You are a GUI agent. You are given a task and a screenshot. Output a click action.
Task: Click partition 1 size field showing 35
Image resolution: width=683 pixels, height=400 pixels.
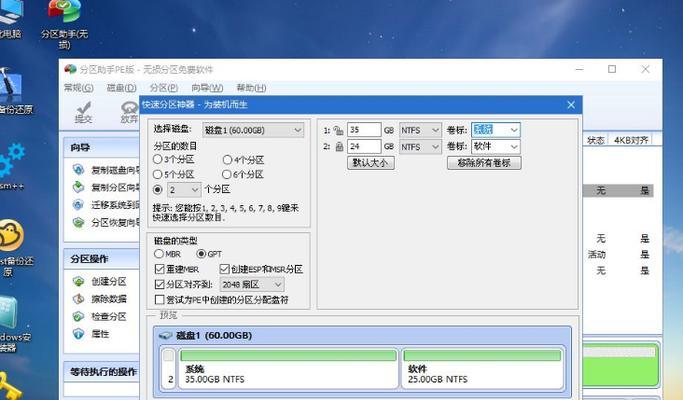click(x=364, y=130)
